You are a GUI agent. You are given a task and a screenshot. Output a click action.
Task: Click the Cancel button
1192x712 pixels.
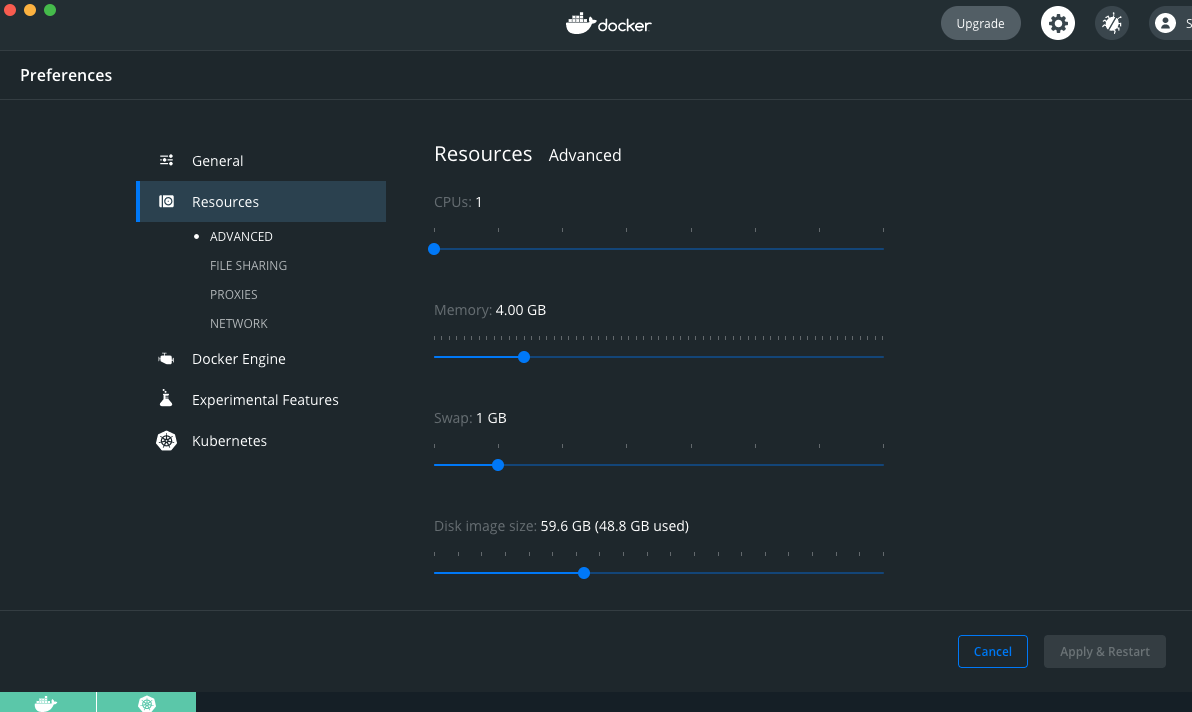pyautogui.click(x=993, y=651)
